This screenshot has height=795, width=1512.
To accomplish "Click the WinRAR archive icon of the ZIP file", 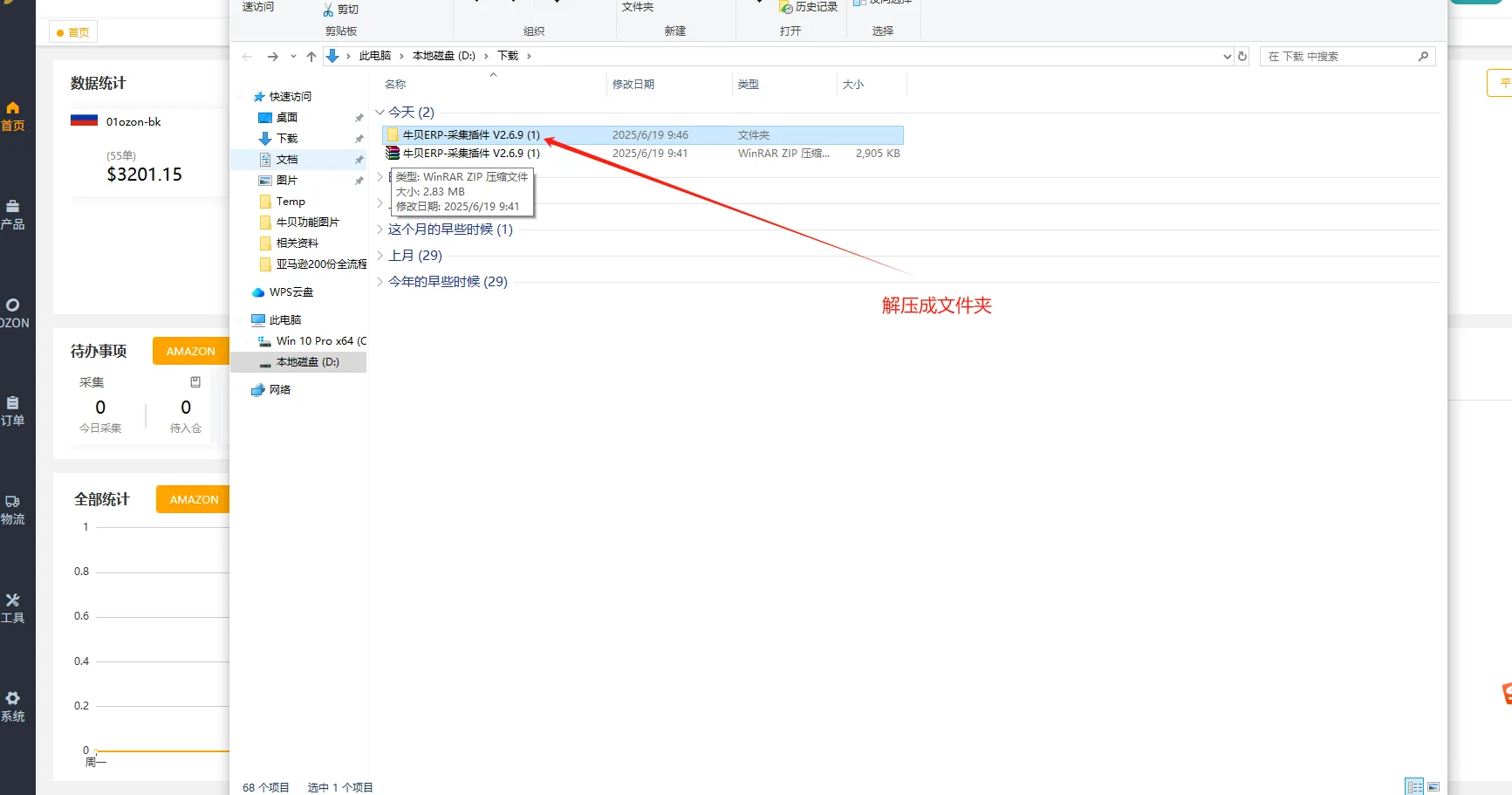I will (393, 153).
